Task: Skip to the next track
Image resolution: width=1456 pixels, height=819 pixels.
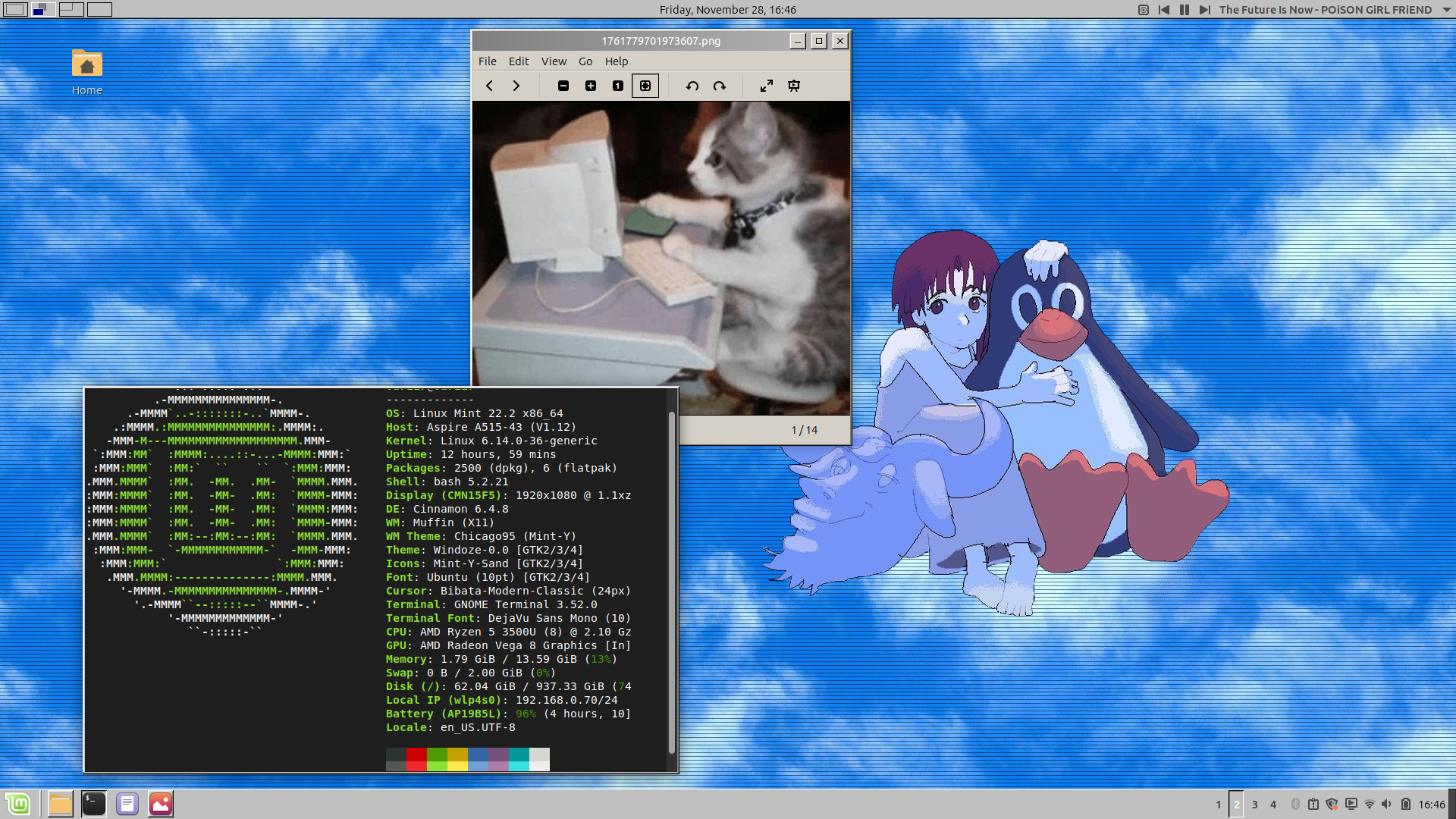Action: (x=1204, y=10)
